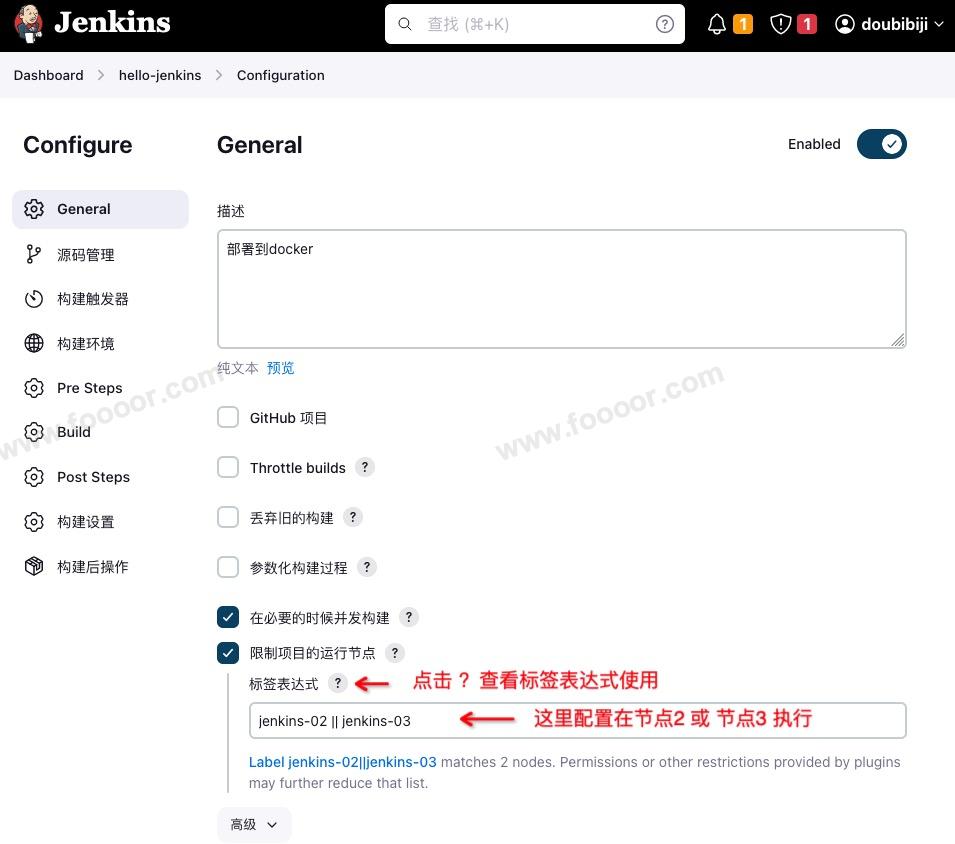Image resolution: width=955 pixels, height=844 pixels.
Task: Uncheck 限制项目的运行节点 checkbox
Action: click(228, 653)
